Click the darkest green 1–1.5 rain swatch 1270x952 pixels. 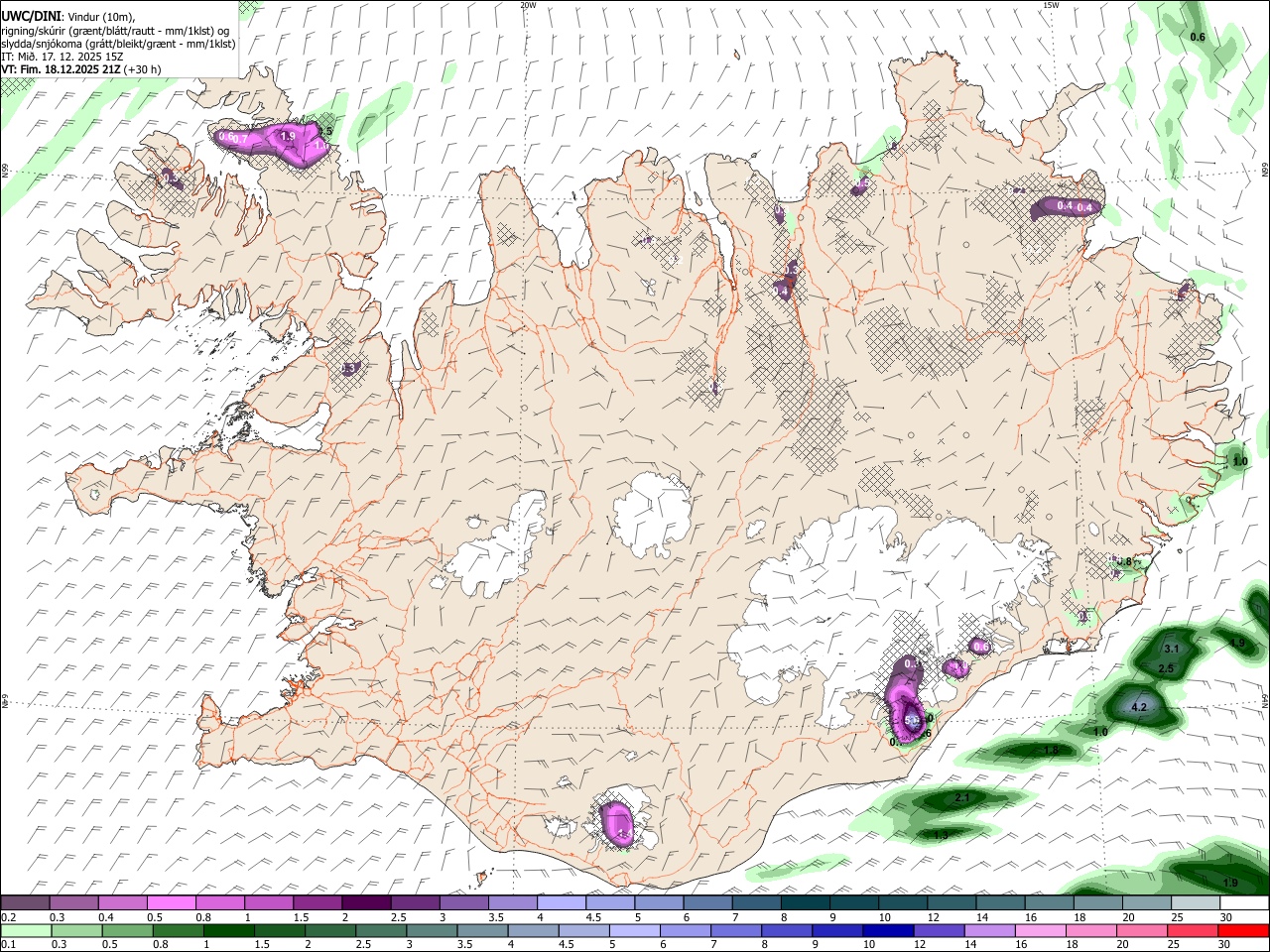[228, 930]
